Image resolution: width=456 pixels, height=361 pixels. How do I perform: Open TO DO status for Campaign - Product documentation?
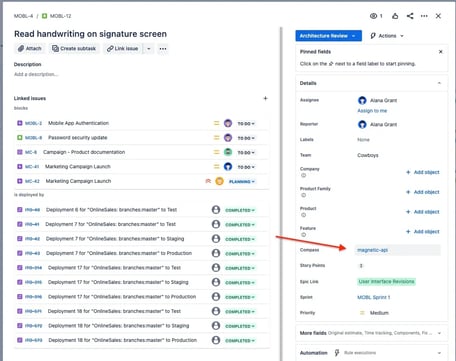[x=246, y=153]
